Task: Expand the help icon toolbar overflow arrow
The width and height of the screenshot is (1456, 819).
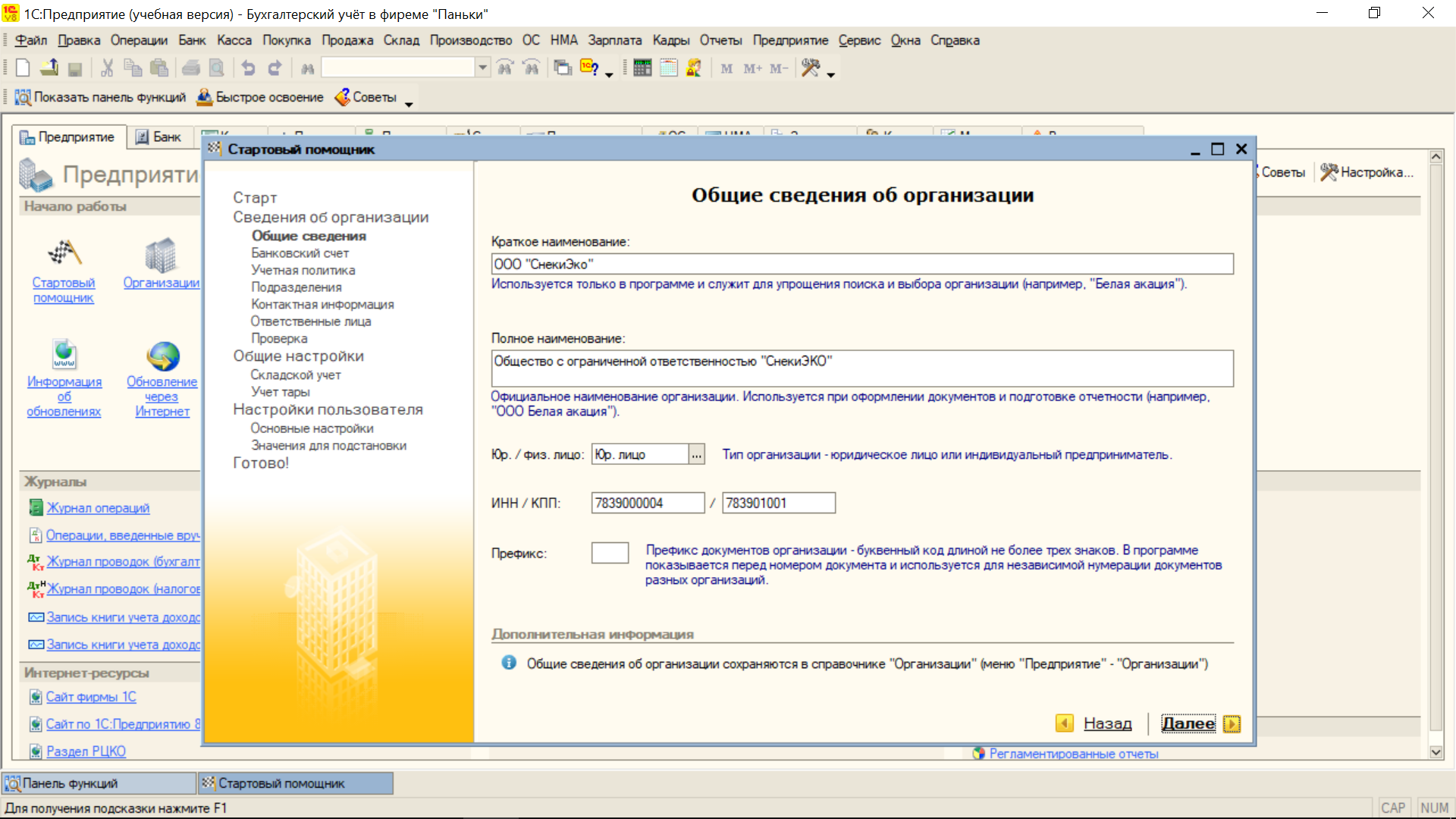Action: point(609,74)
